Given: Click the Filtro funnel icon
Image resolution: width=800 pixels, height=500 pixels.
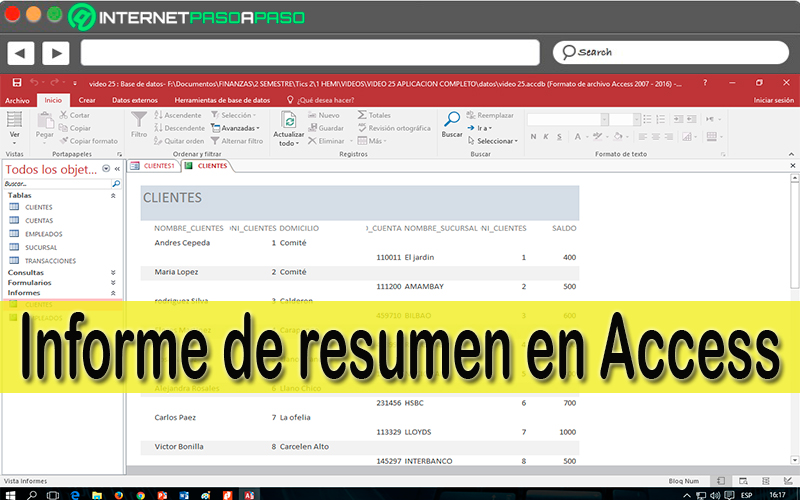Looking at the screenshot, I should click(139, 126).
